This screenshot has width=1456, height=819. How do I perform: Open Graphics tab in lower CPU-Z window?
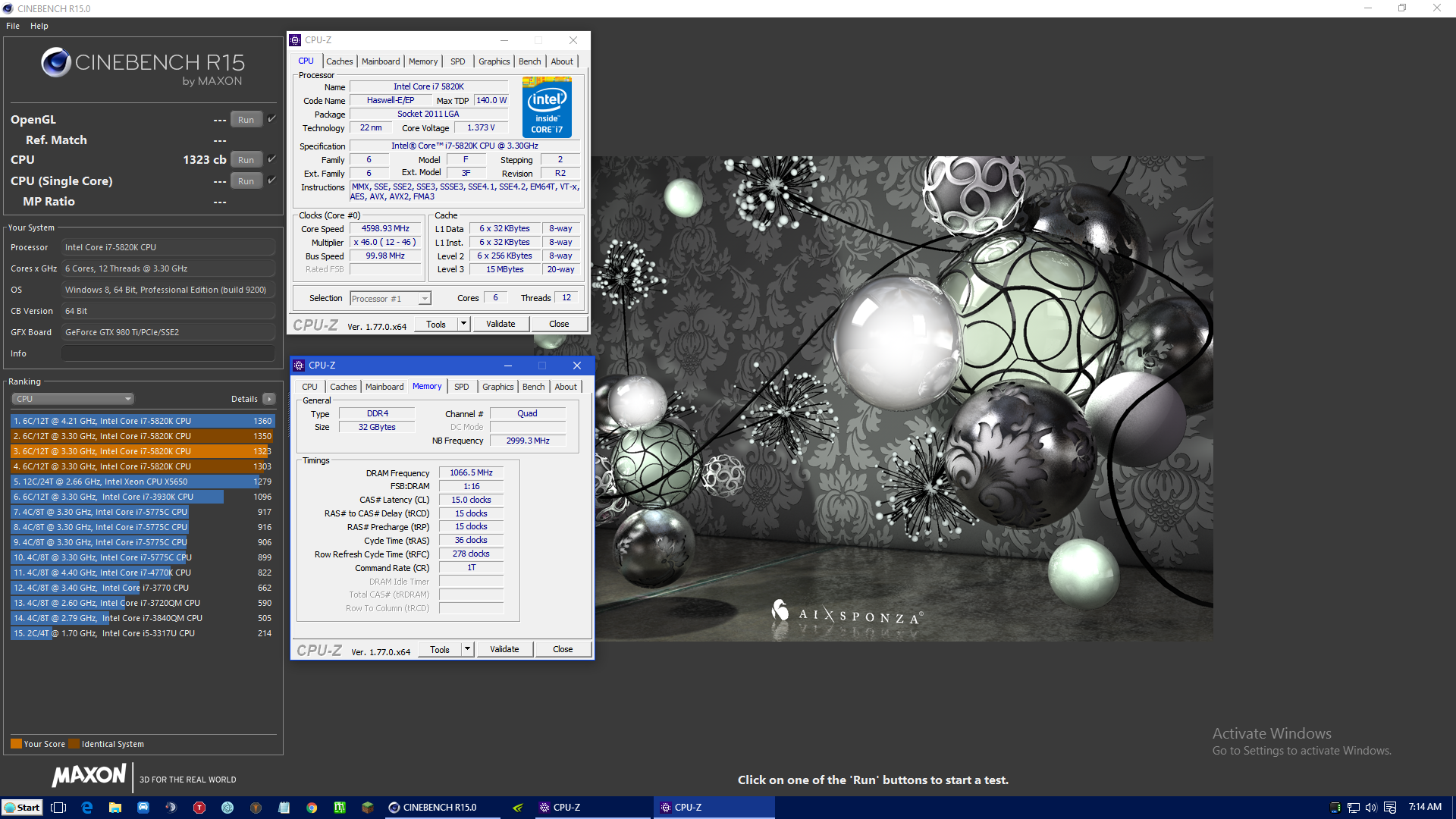tap(498, 387)
